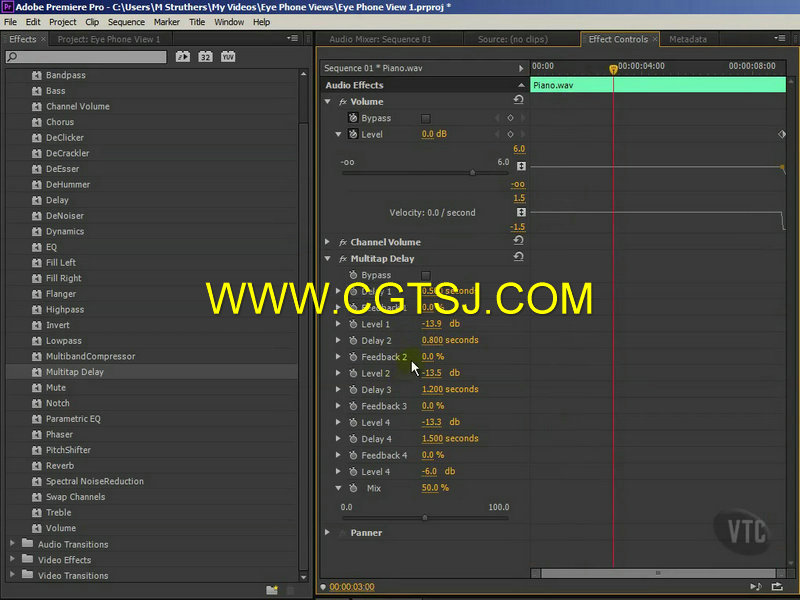Toggle loop audio playback icon
Screen dimensions: 800x600
pos(777,587)
